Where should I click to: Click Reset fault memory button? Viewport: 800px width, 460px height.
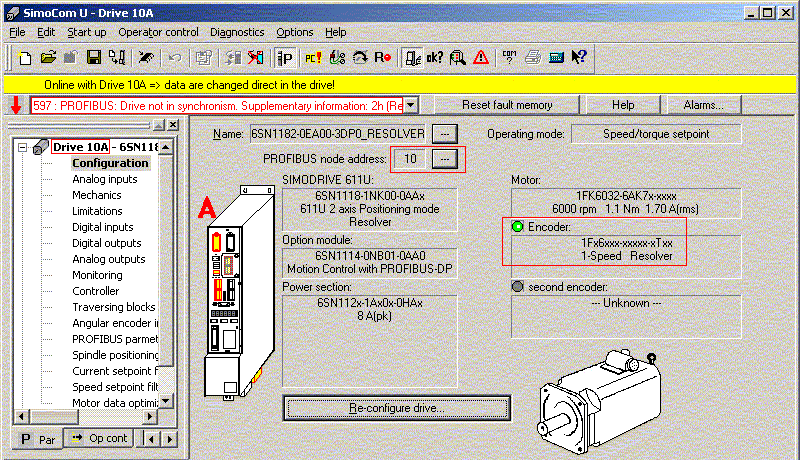507,105
